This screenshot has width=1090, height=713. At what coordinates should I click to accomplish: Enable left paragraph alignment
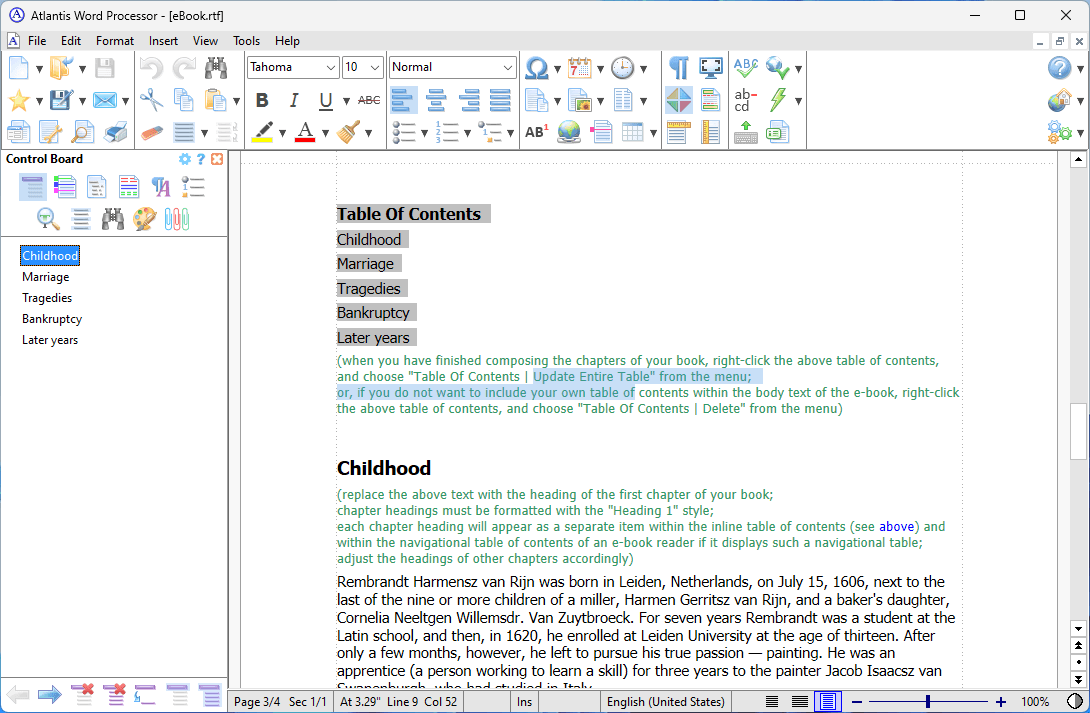point(403,100)
